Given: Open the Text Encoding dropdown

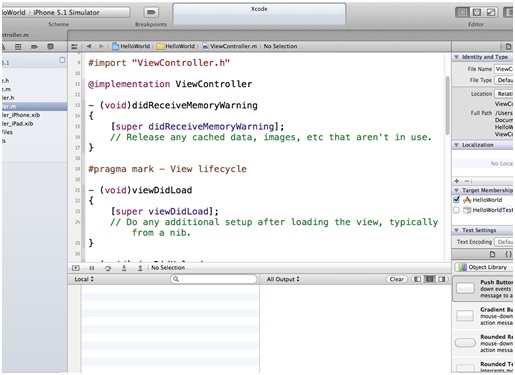Looking at the screenshot, I should pos(504,242).
